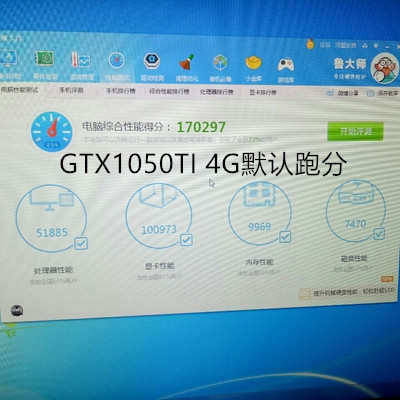Click the disk drive icon above 7470
This screenshot has height=400, width=400.
coord(356,193)
